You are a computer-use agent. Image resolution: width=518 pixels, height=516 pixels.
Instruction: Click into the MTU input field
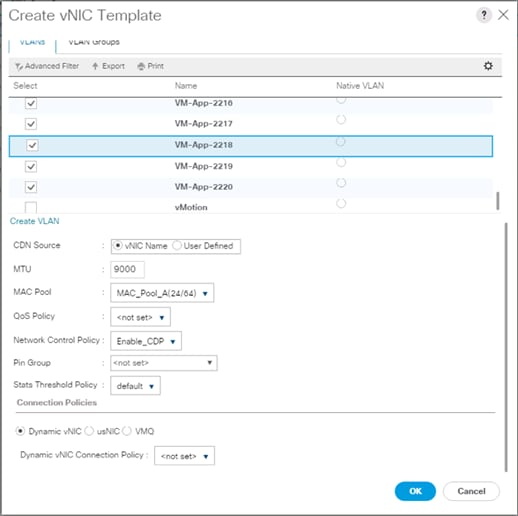pos(127,269)
